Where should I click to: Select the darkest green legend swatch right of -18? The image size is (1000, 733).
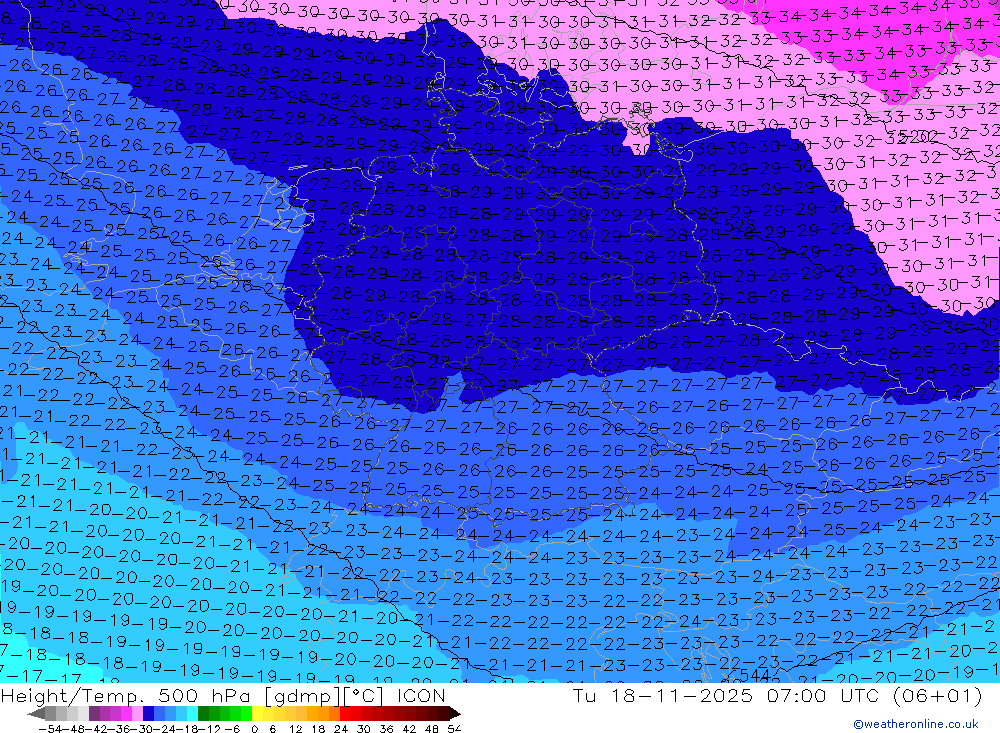(203, 714)
